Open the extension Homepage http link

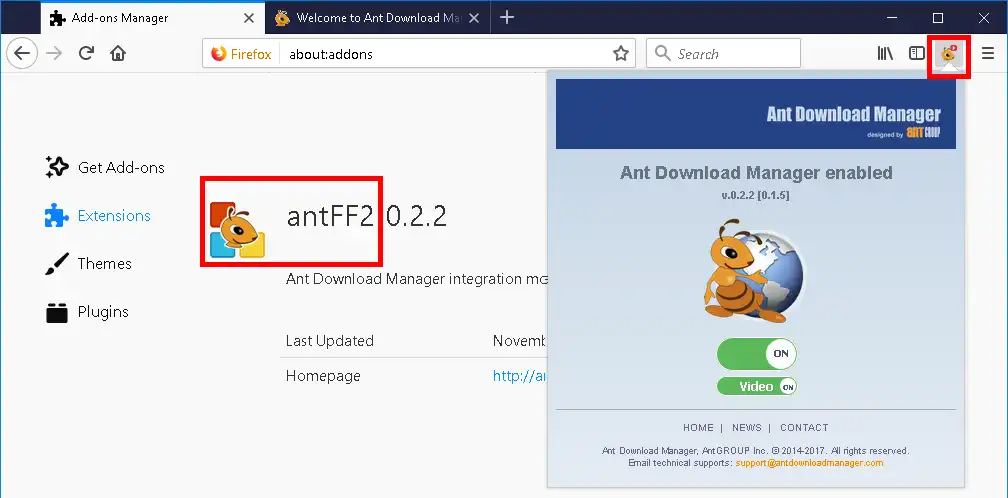pyautogui.click(x=519, y=376)
